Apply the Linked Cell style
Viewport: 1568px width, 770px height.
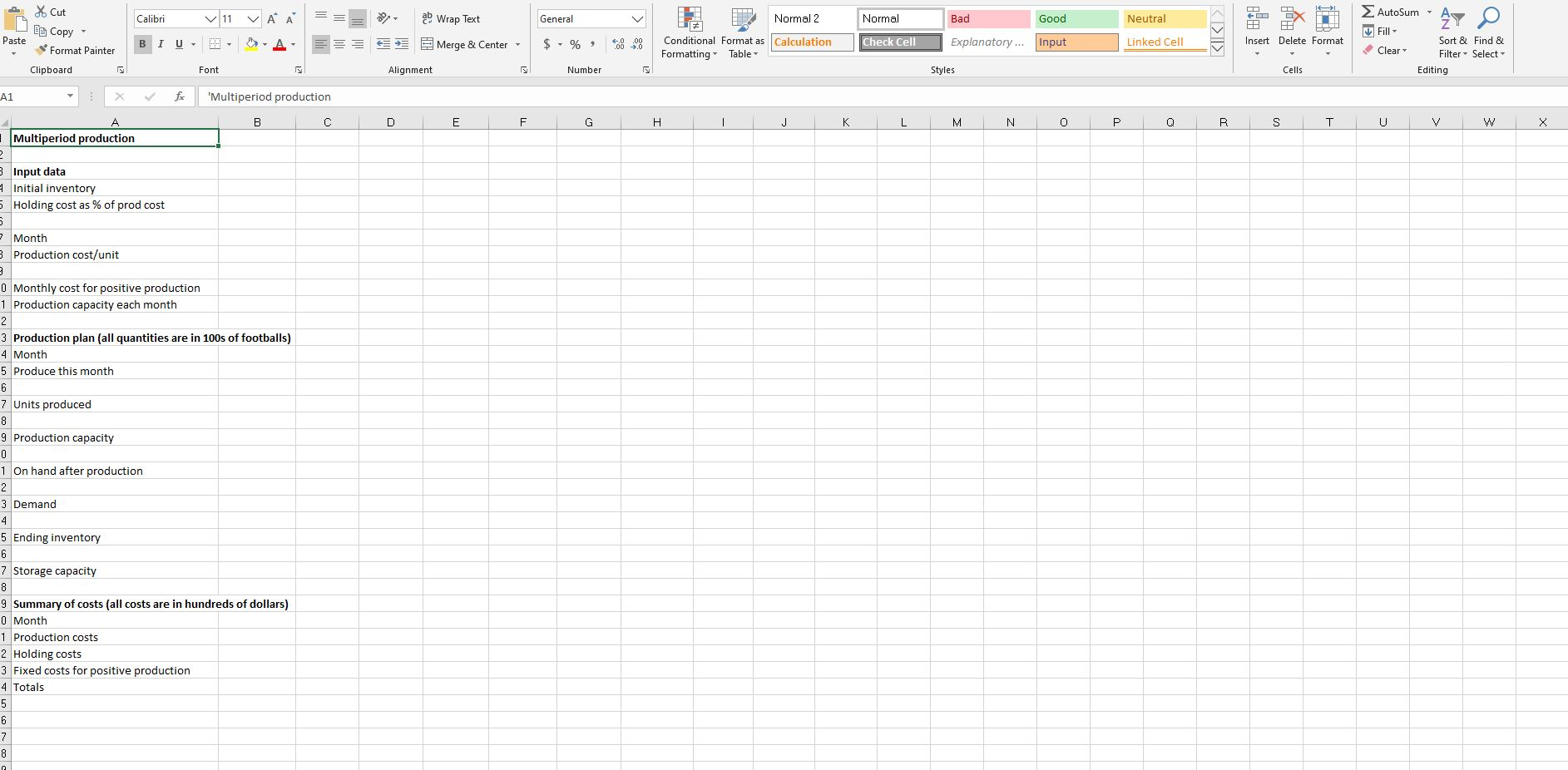pyautogui.click(x=1165, y=42)
